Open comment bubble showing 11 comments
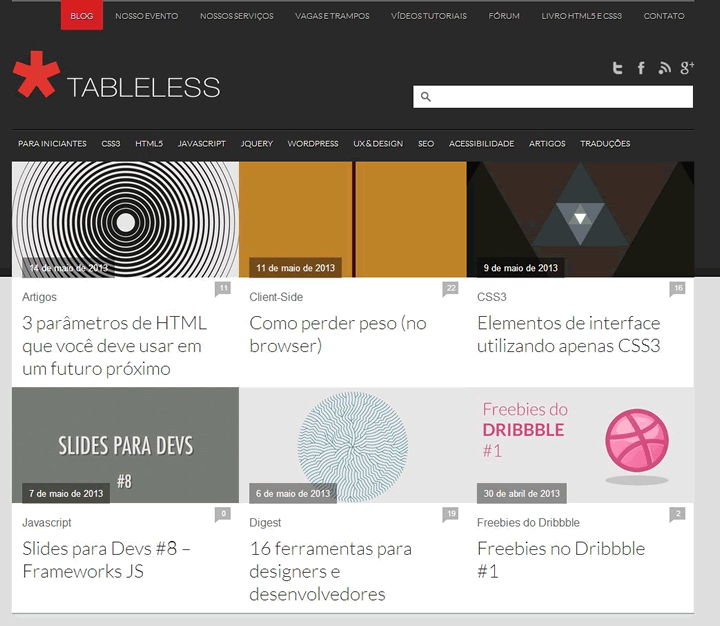Image resolution: width=720 pixels, height=626 pixels. pyautogui.click(x=223, y=289)
